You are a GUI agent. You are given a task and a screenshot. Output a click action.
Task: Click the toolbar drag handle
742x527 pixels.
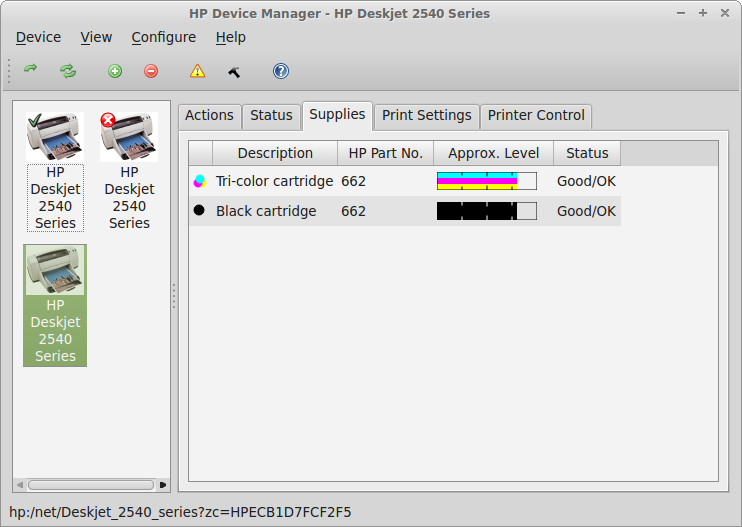tap(9, 71)
